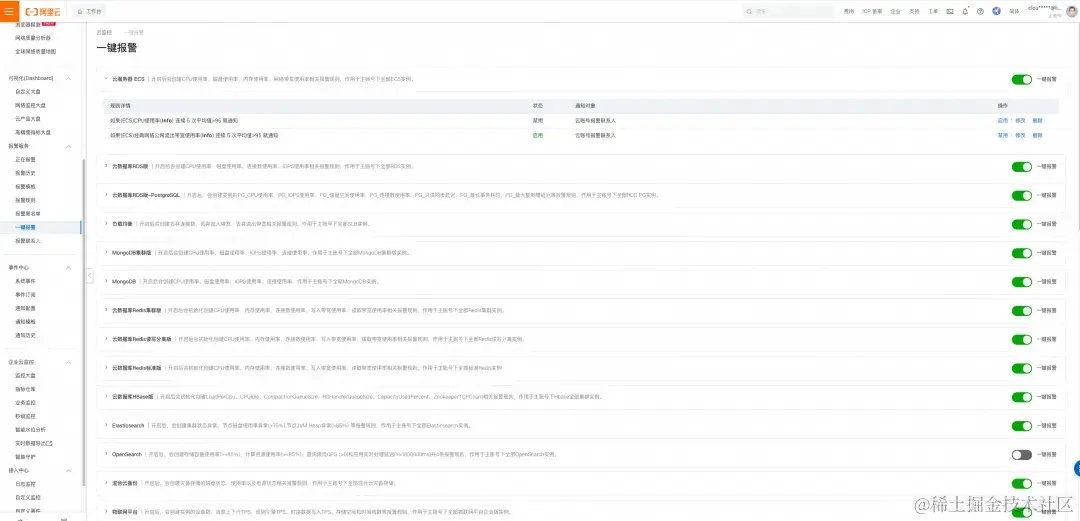Toggle Redis标准版 alarm switch
Image resolution: width=1080 pixels, height=521 pixels.
point(1021,368)
